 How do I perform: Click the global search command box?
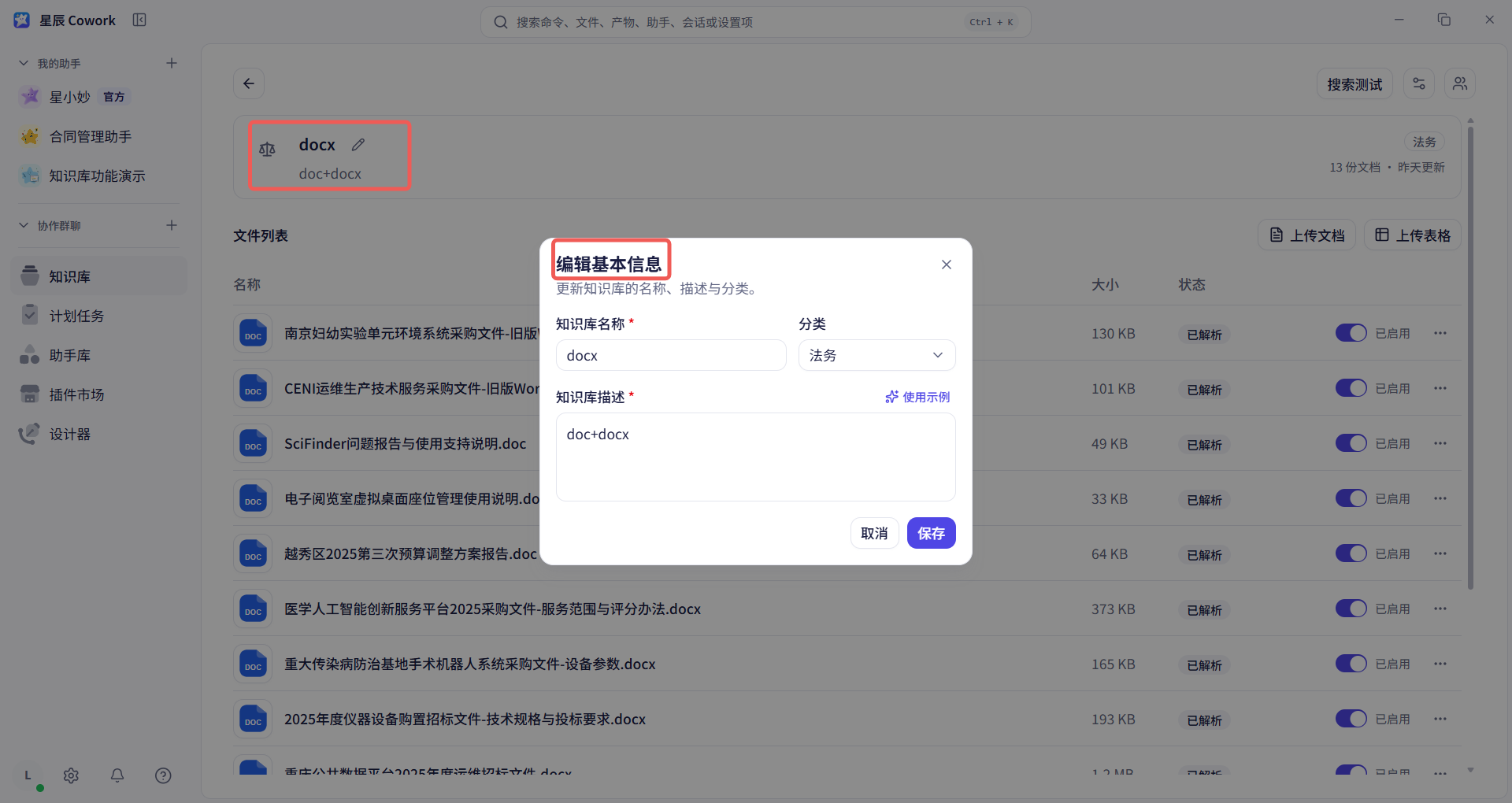click(x=755, y=22)
